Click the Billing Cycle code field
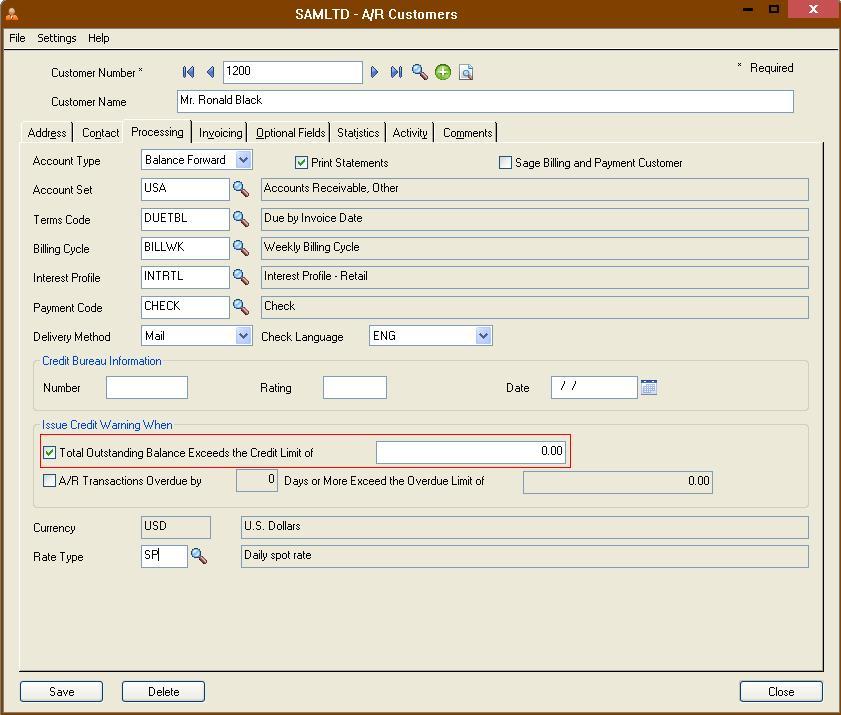The width and height of the screenshot is (841, 715). tap(185, 248)
